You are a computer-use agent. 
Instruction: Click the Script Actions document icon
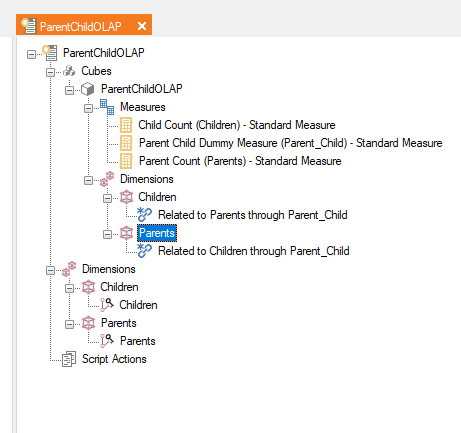coord(69,359)
